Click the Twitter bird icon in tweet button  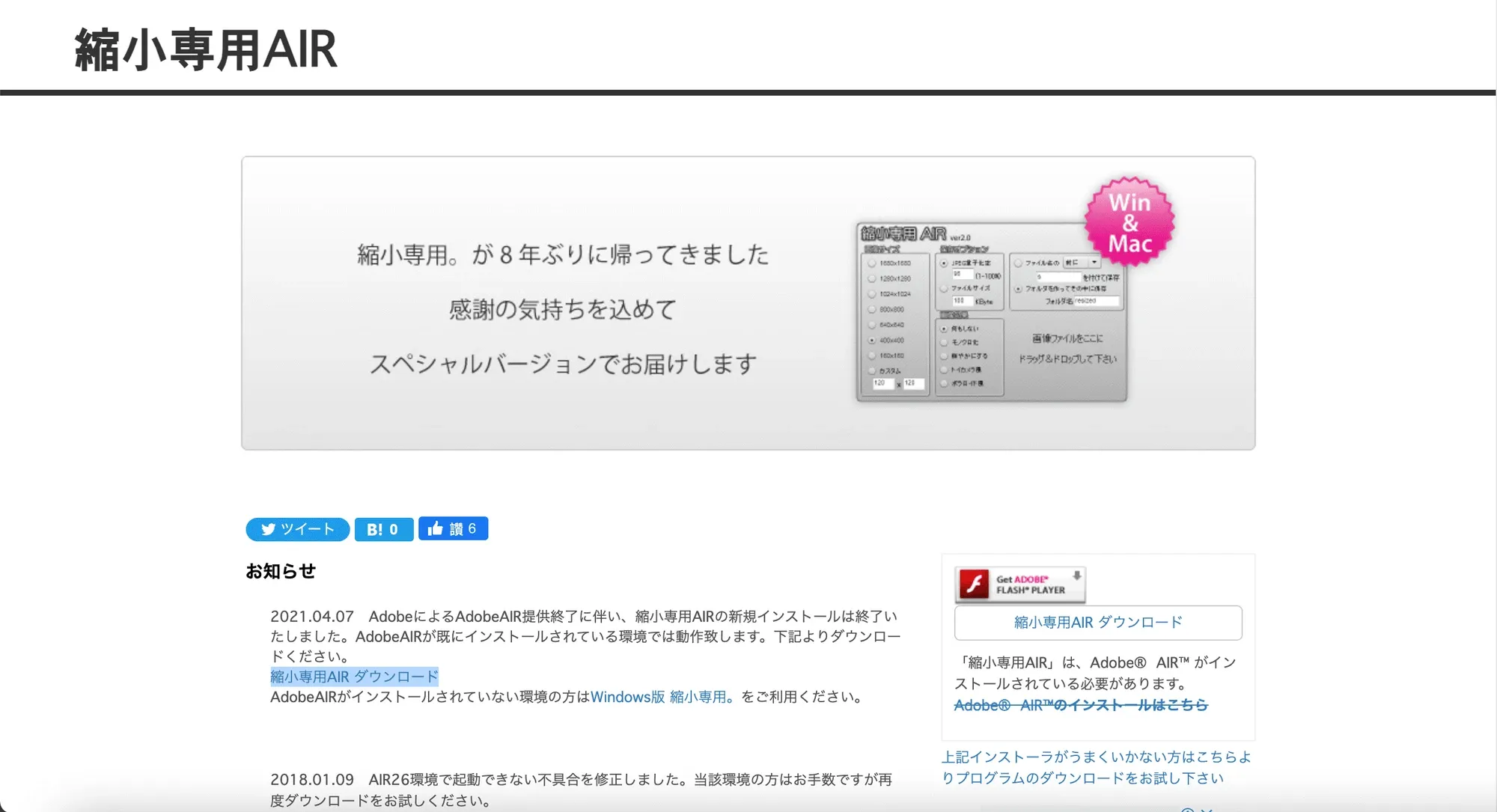point(268,529)
